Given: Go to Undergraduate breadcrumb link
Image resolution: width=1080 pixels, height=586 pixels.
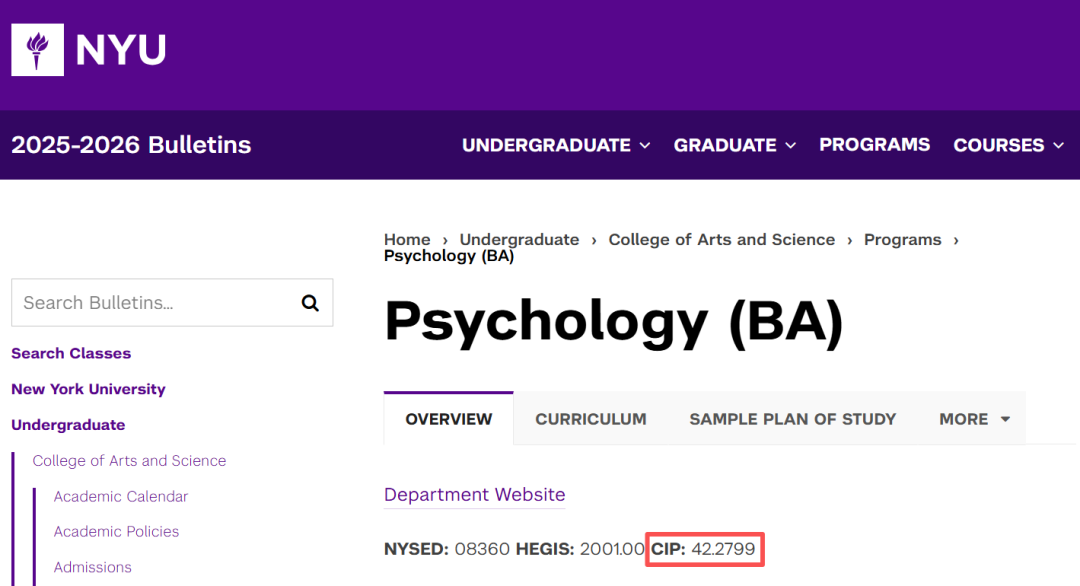Looking at the screenshot, I should pyautogui.click(x=519, y=240).
